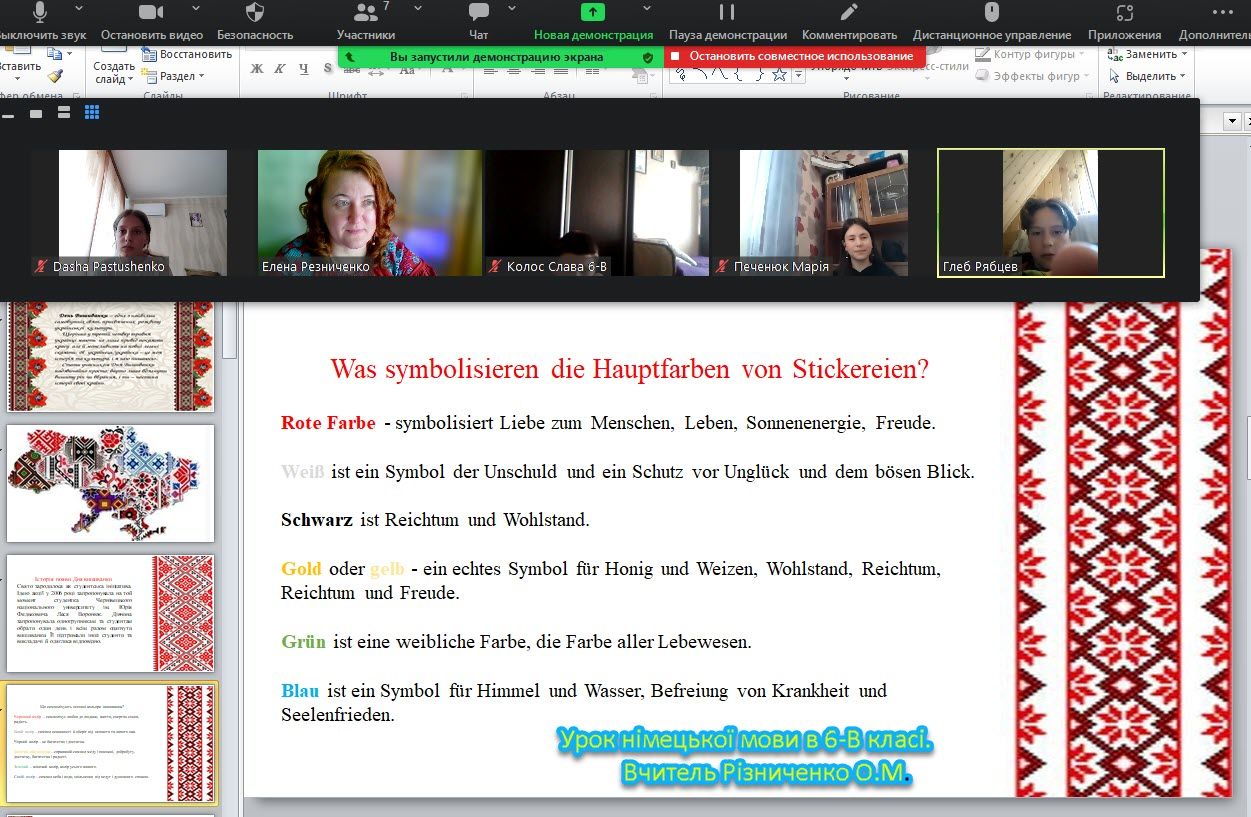Open the Chat window
The height and width of the screenshot is (817, 1251).
479,14
